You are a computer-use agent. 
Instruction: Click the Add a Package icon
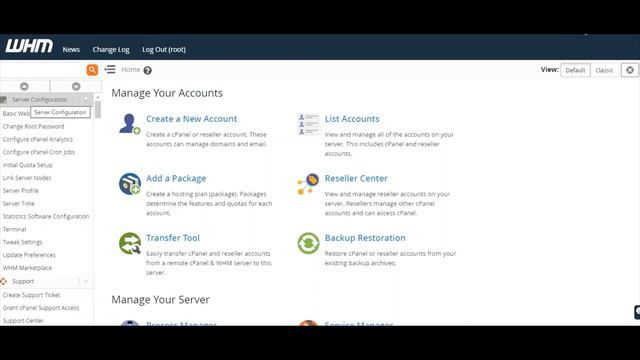[x=130, y=184]
